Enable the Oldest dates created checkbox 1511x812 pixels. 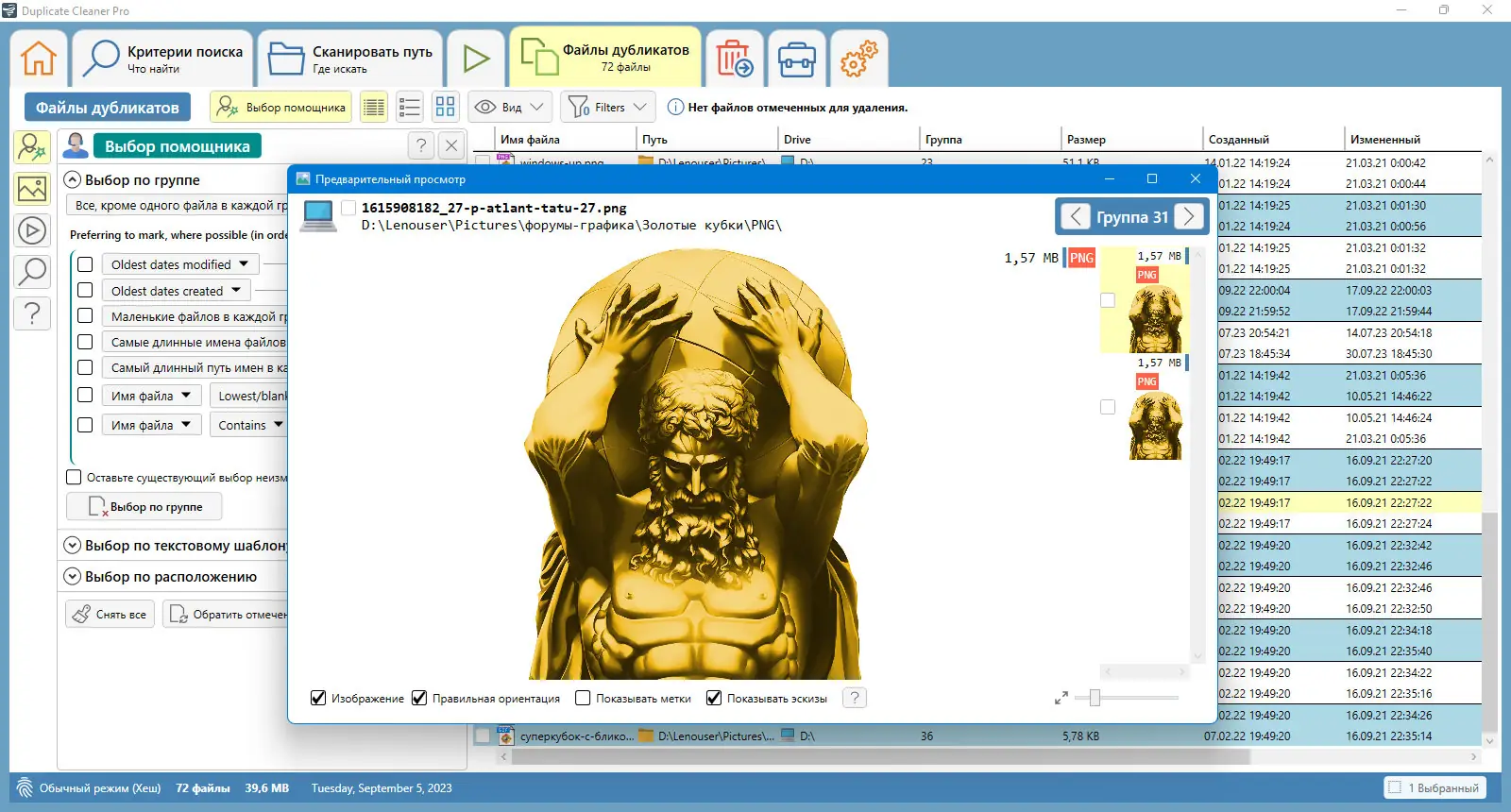(85, 290)
